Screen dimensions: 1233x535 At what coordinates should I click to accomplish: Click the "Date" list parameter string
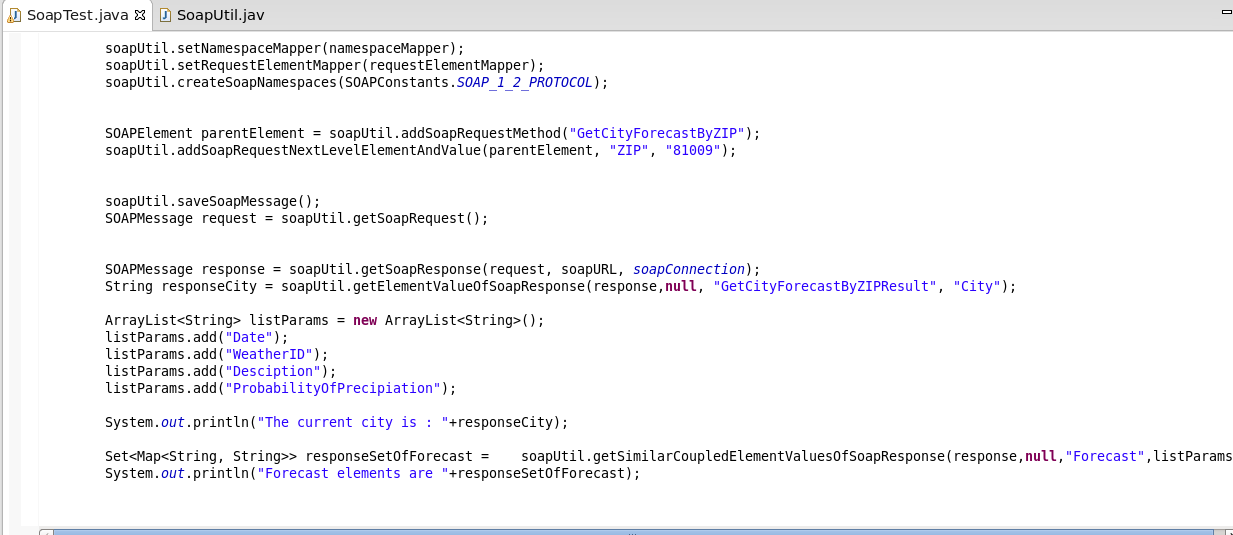pos(249,337)
